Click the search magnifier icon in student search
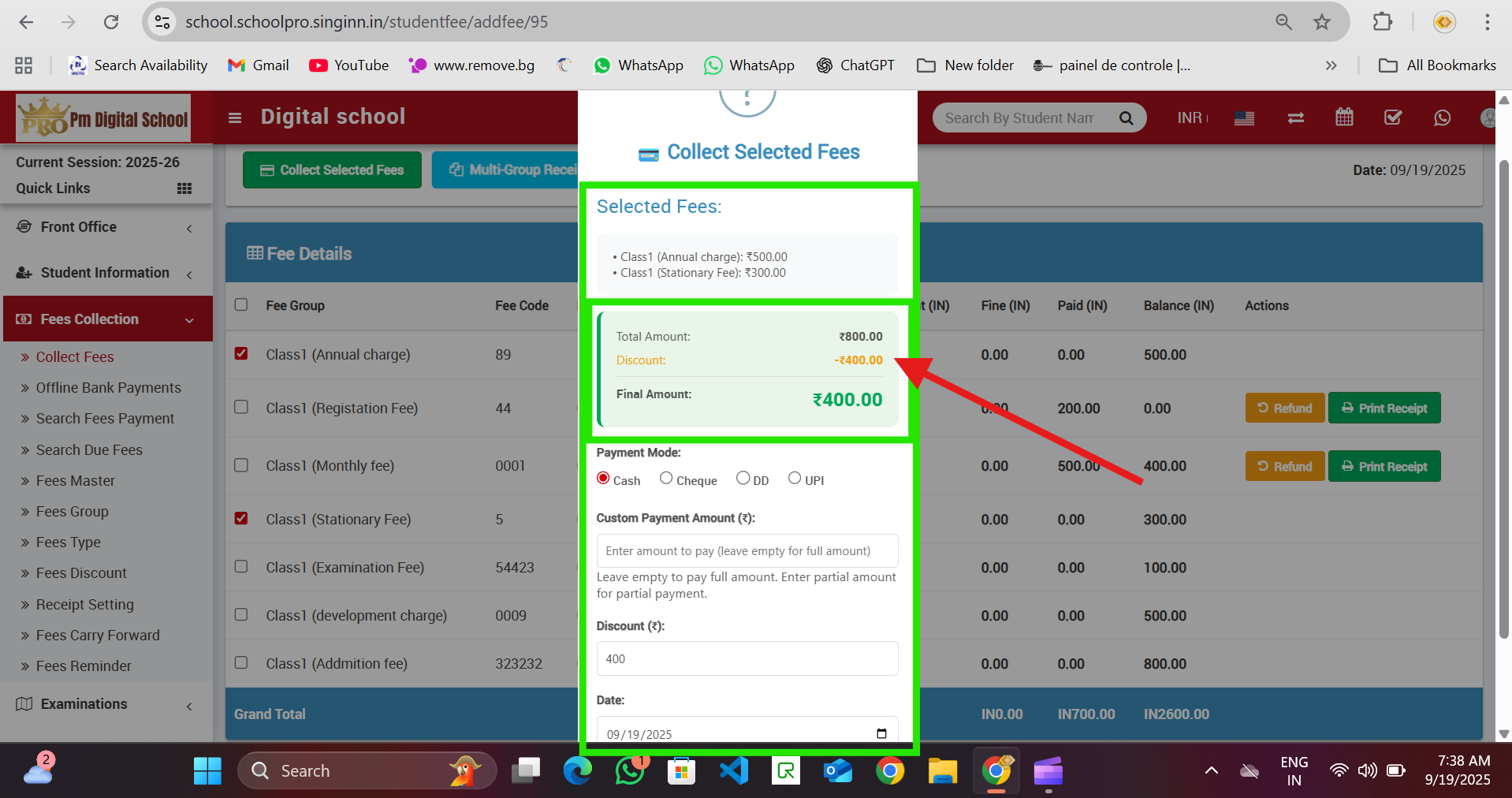Screen dimensions: 1512x798 pos(1126,118)
